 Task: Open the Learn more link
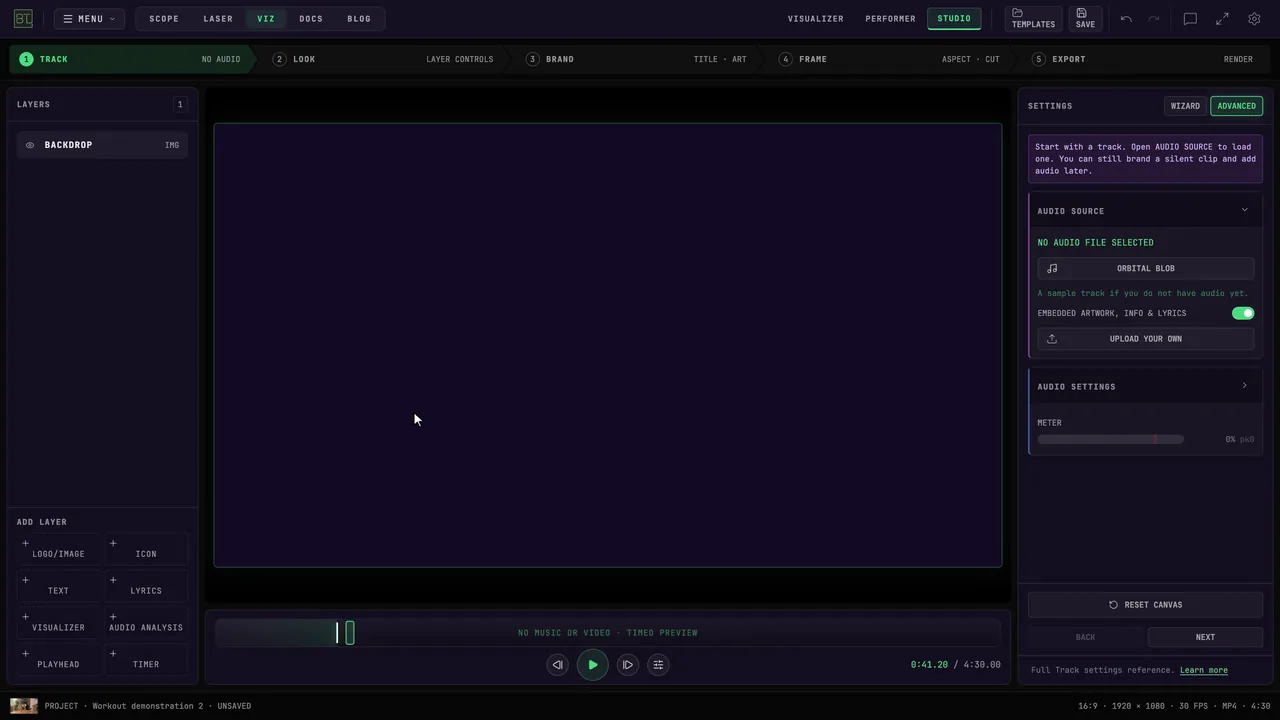pos(1204,670)
